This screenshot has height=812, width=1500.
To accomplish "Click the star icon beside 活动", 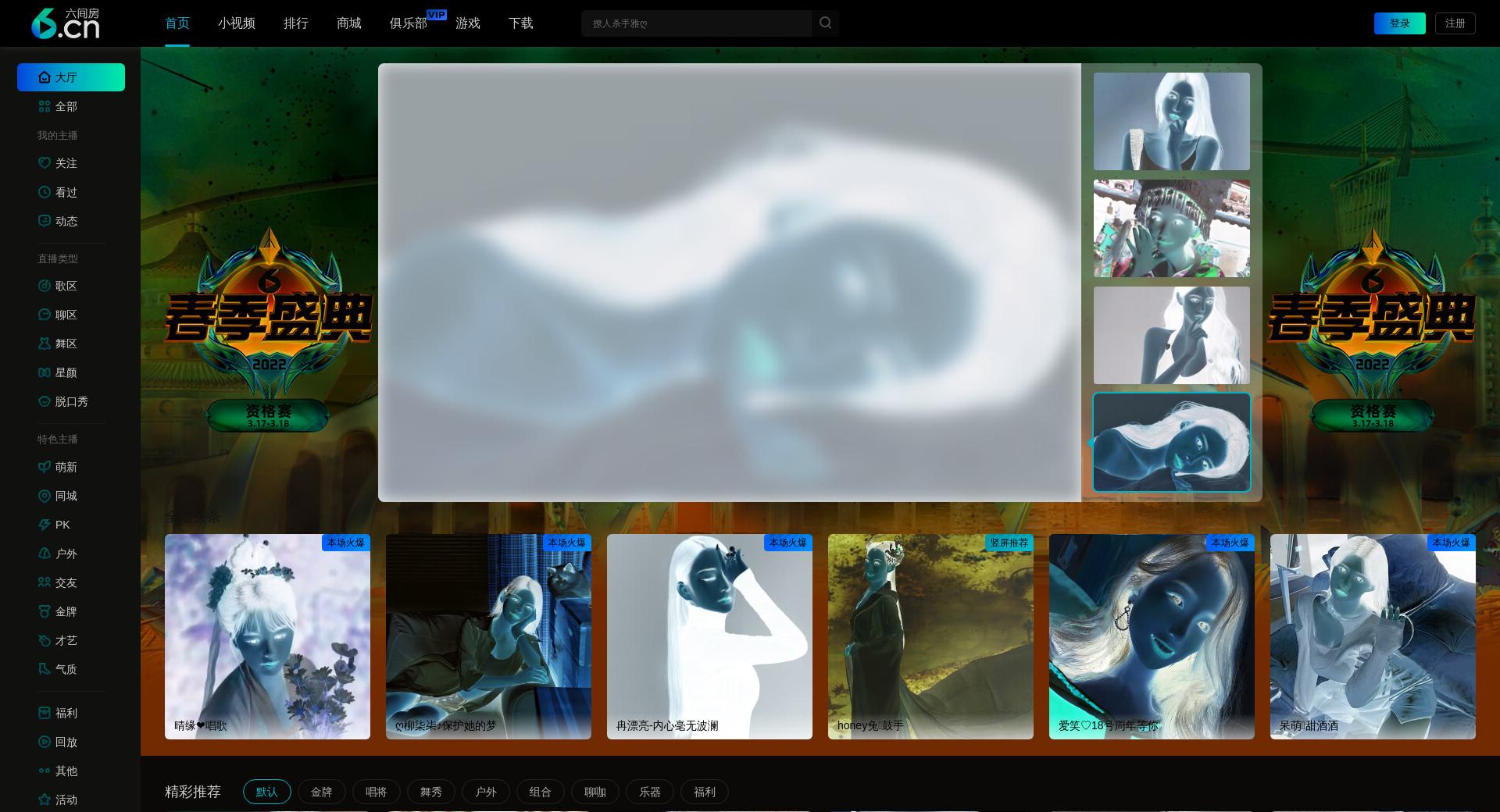I will [x=45, y=800].
